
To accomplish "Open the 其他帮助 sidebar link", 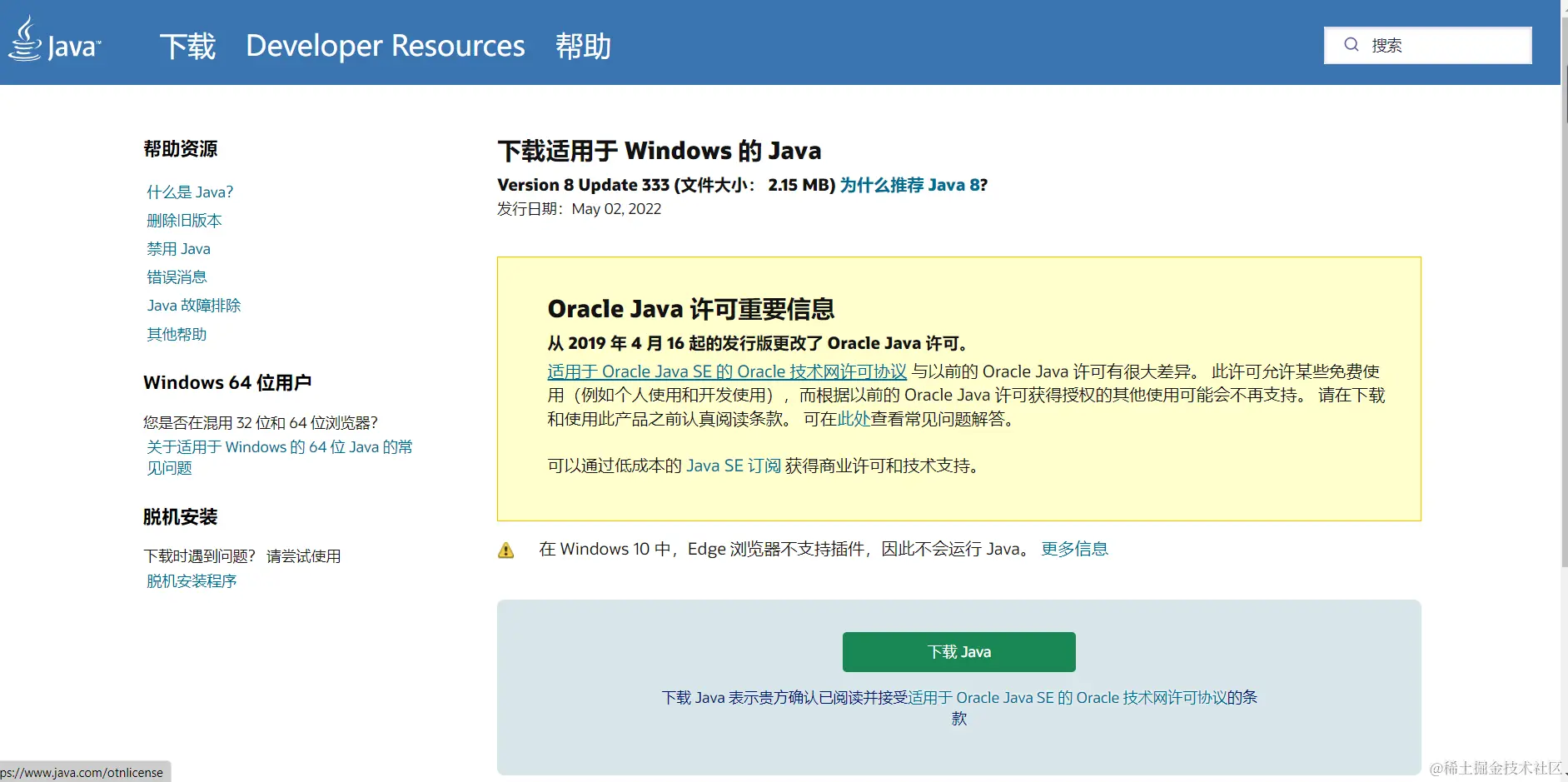I will pos(177,334).
